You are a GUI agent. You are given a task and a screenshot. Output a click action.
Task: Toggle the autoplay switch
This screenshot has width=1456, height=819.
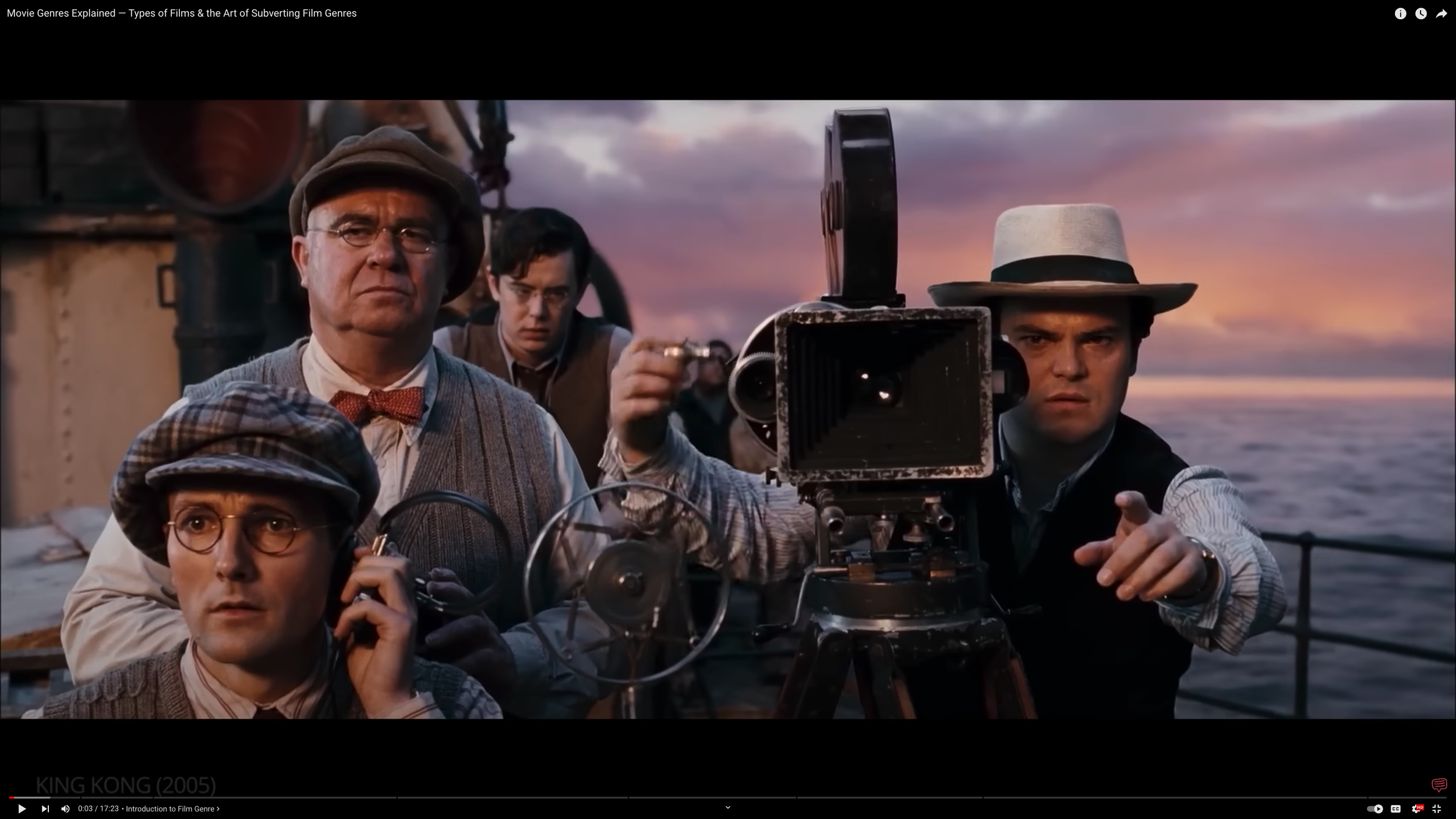pos(1374,809)
